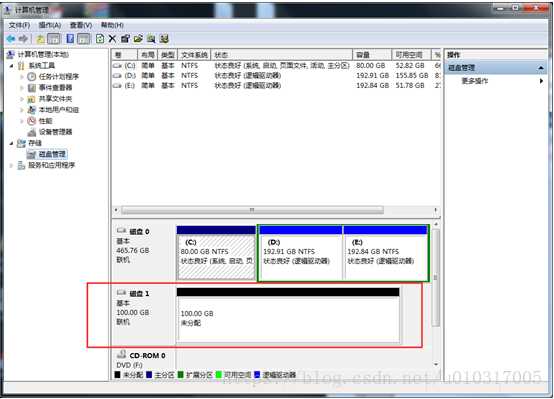Click the 任务计划程序 clock icon
Viewport: 554px width, 399px height.
(32, 77)
